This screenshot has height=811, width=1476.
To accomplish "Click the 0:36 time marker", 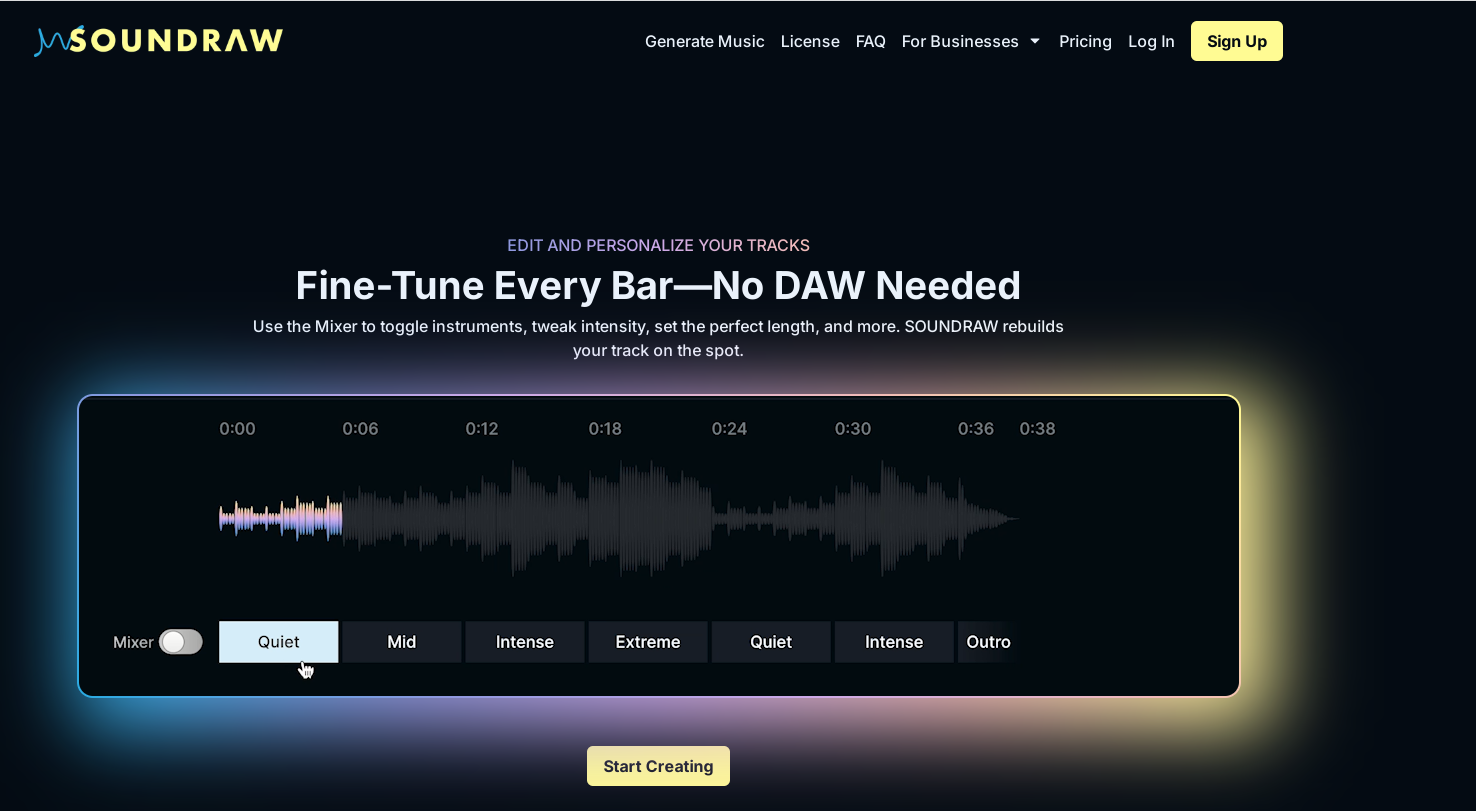I will [976, 429].
